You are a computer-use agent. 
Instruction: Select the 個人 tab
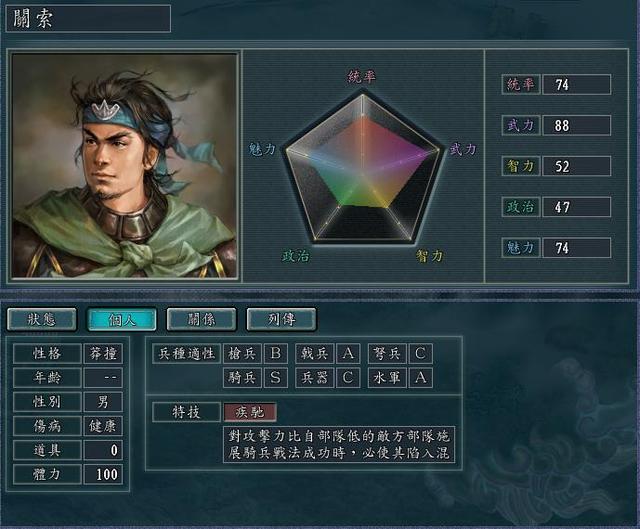122,319
